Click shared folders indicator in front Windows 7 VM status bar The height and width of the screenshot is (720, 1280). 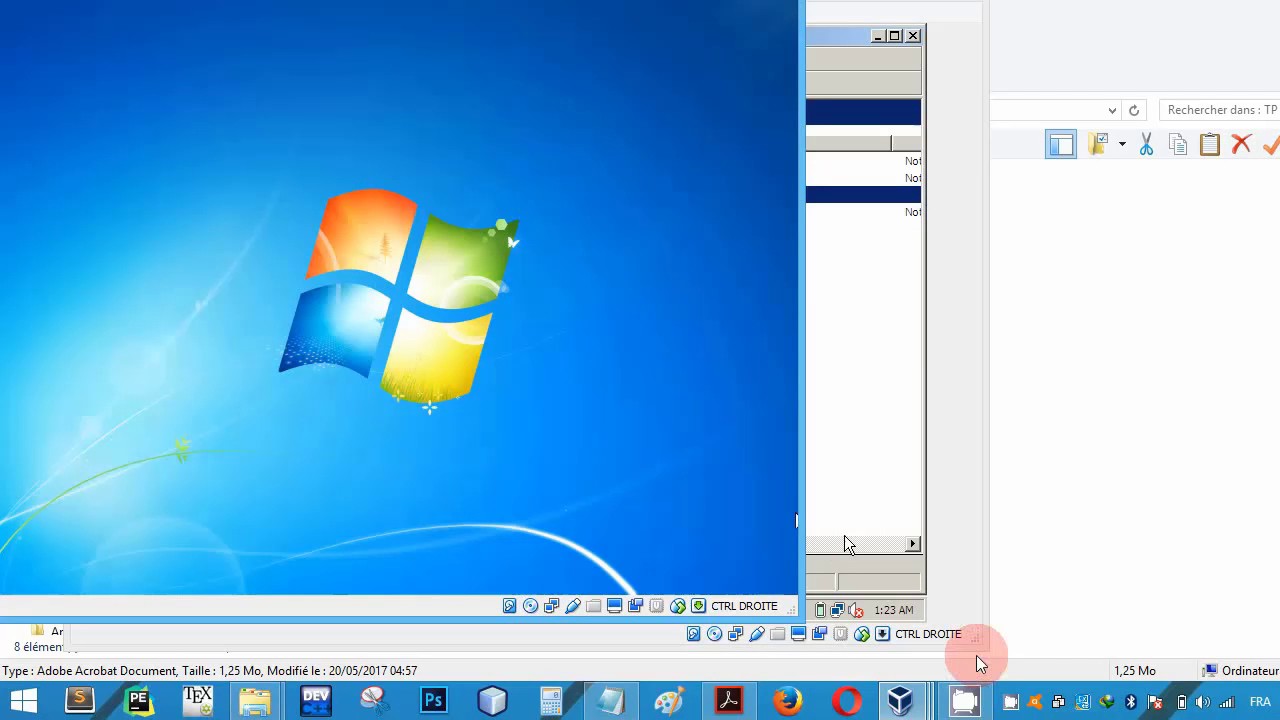click(x=594, y=606)
